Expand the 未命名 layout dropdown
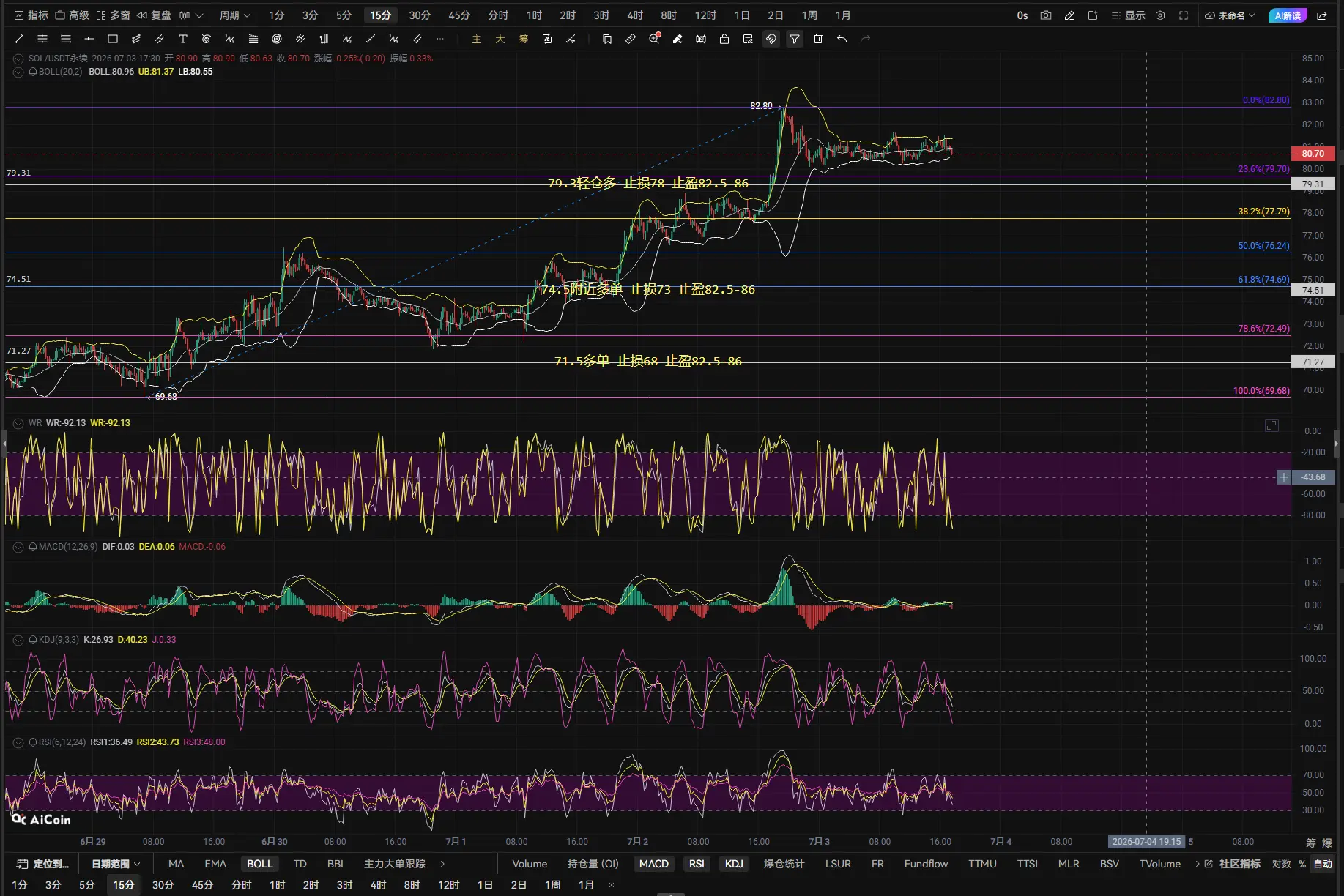This screenshot has width=1344, height=896. pos(1230,15)
